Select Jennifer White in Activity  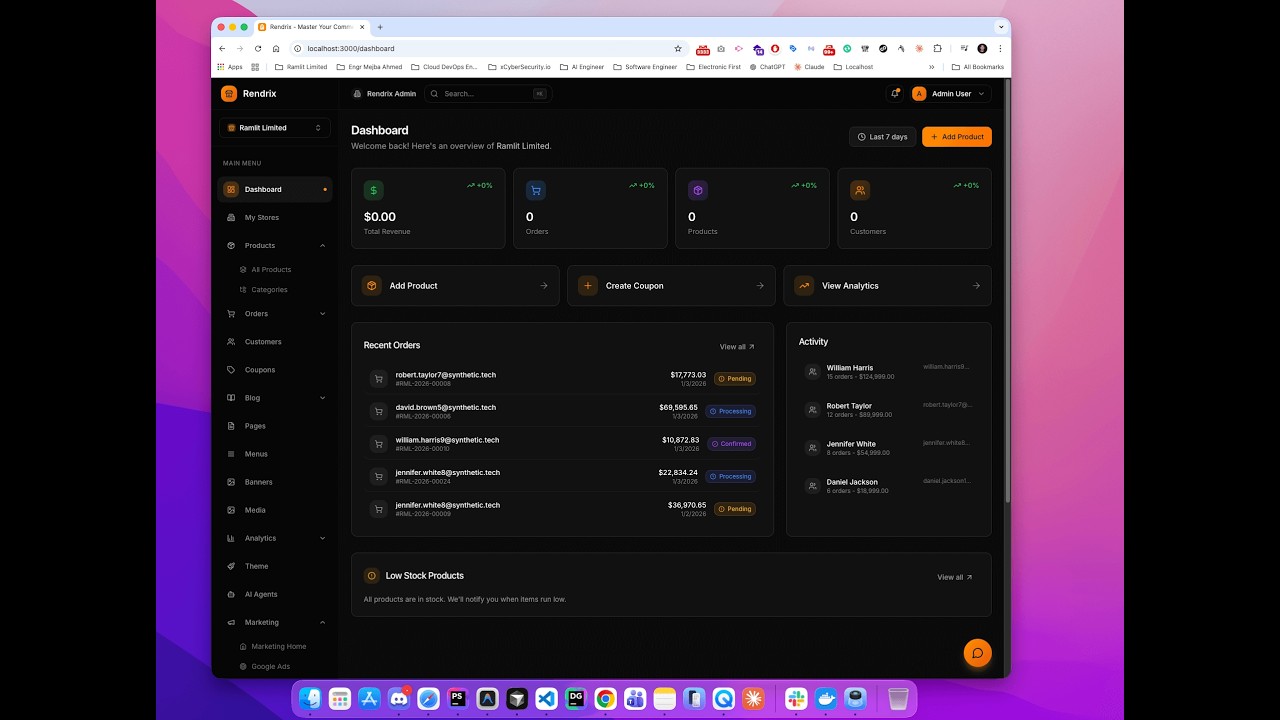tap(888, 447)
